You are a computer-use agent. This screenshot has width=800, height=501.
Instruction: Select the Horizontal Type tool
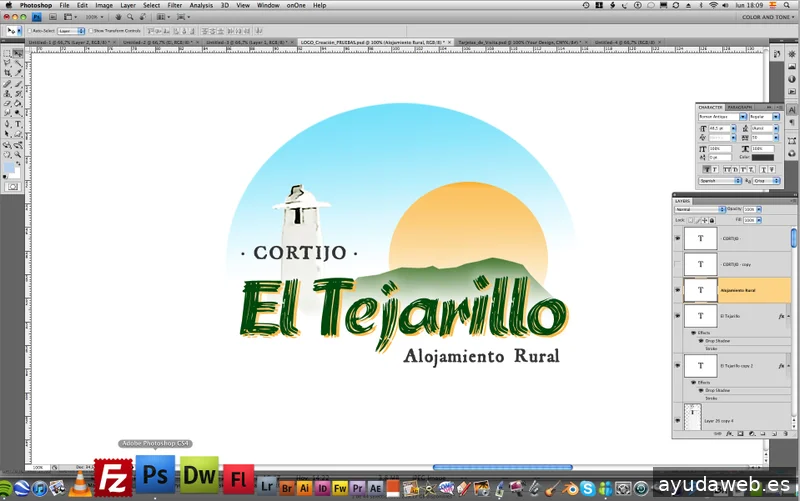18,124
